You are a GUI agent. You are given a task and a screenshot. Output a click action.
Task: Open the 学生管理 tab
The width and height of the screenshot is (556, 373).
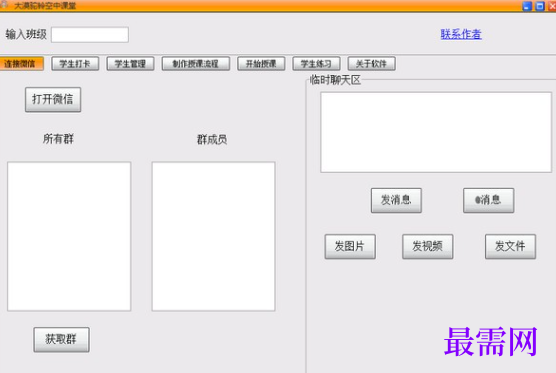pos(130,64)
